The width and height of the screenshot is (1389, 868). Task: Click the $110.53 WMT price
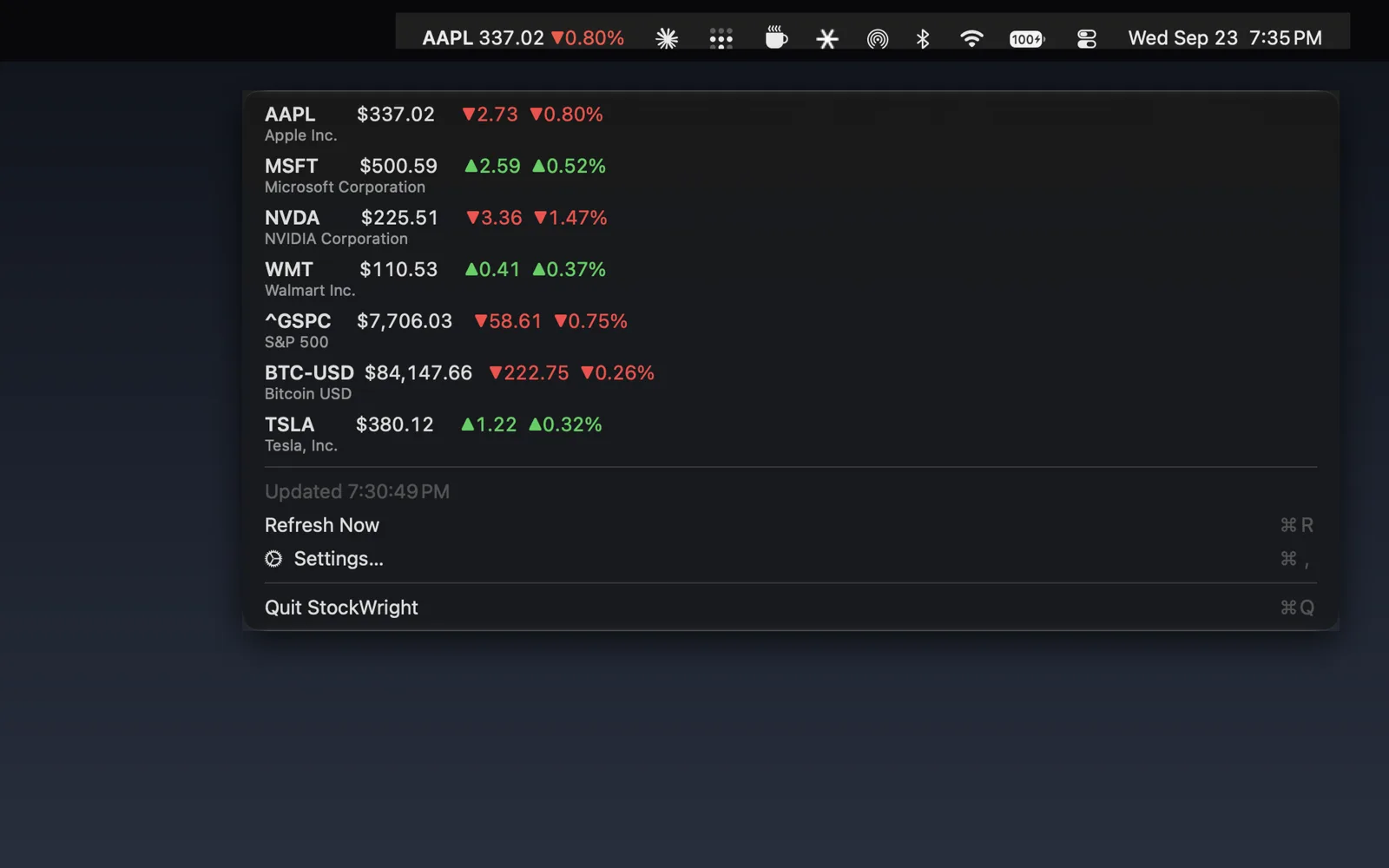pyautogui.click(x=398, y=270)
